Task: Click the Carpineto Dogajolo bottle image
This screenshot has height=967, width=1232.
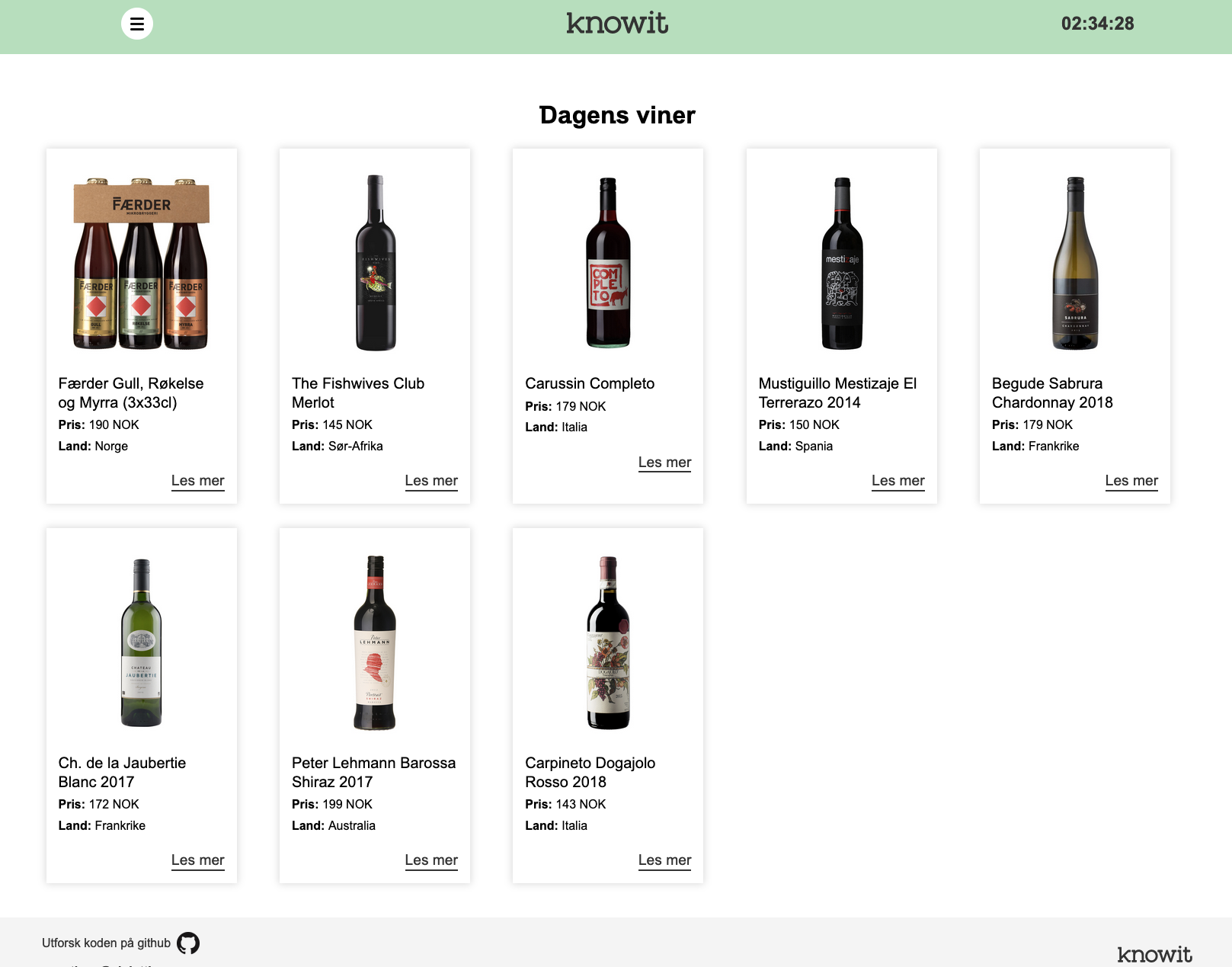Action: [x=608, y=643]
